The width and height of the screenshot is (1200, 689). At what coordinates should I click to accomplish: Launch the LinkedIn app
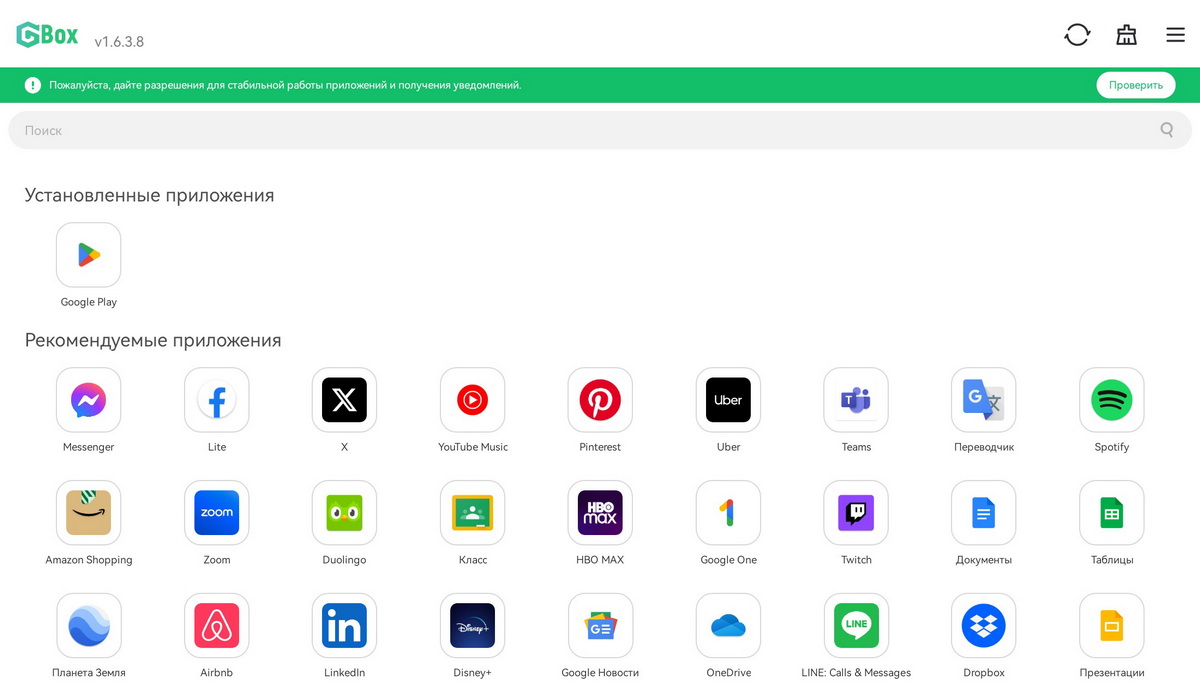[344, 626]
